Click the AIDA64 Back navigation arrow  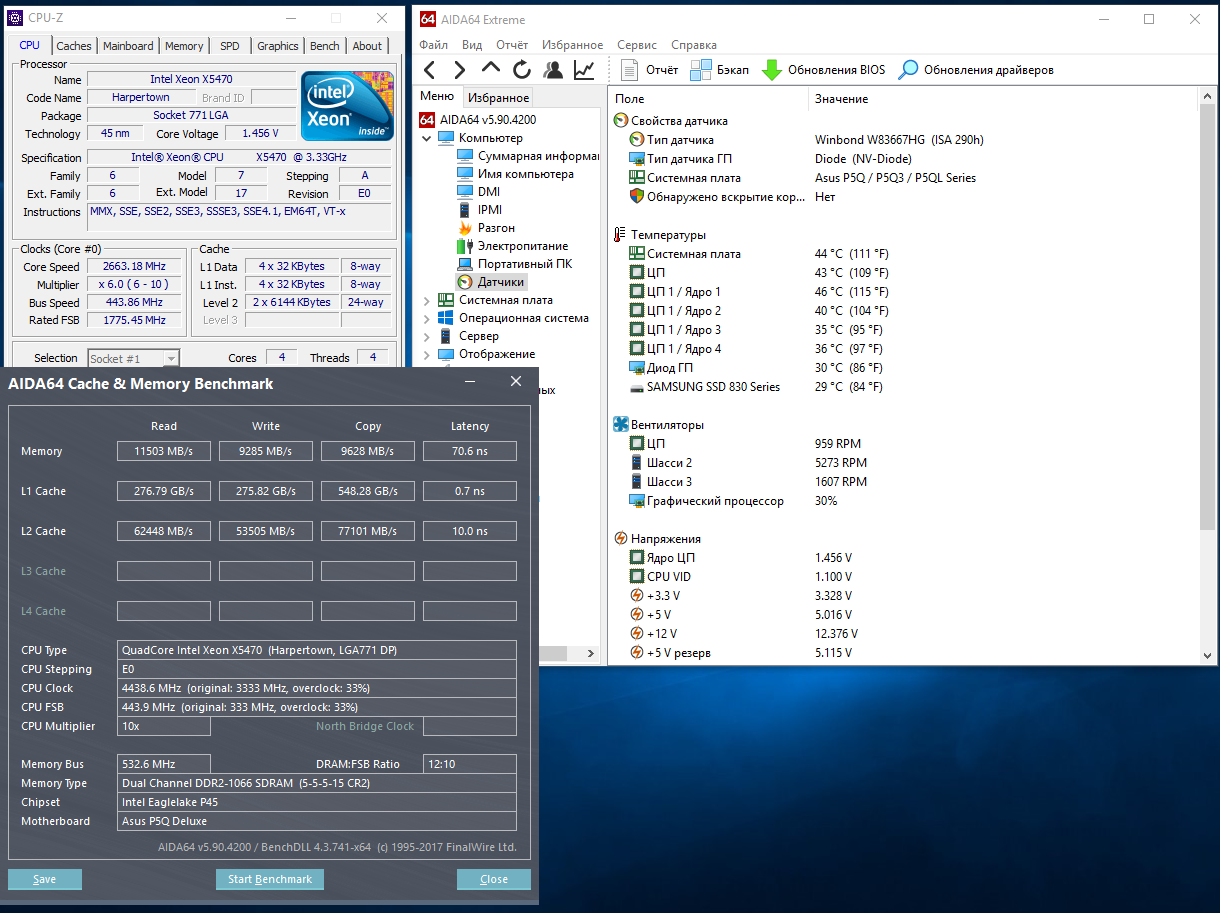click(x=430, y=70)
